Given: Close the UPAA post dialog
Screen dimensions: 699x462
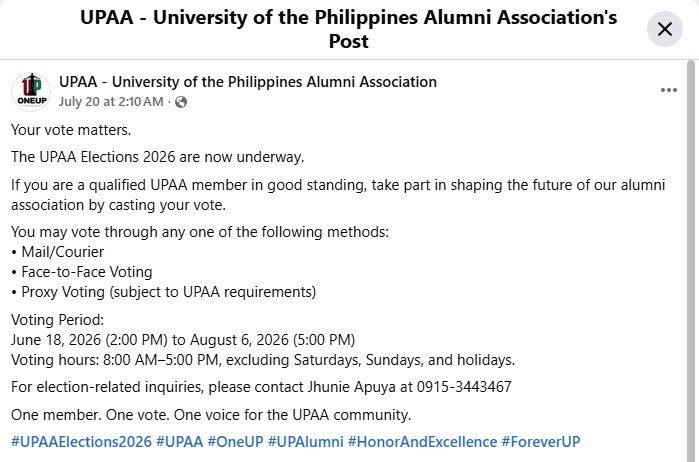Looking at the screenshot, I should point(665,29).
